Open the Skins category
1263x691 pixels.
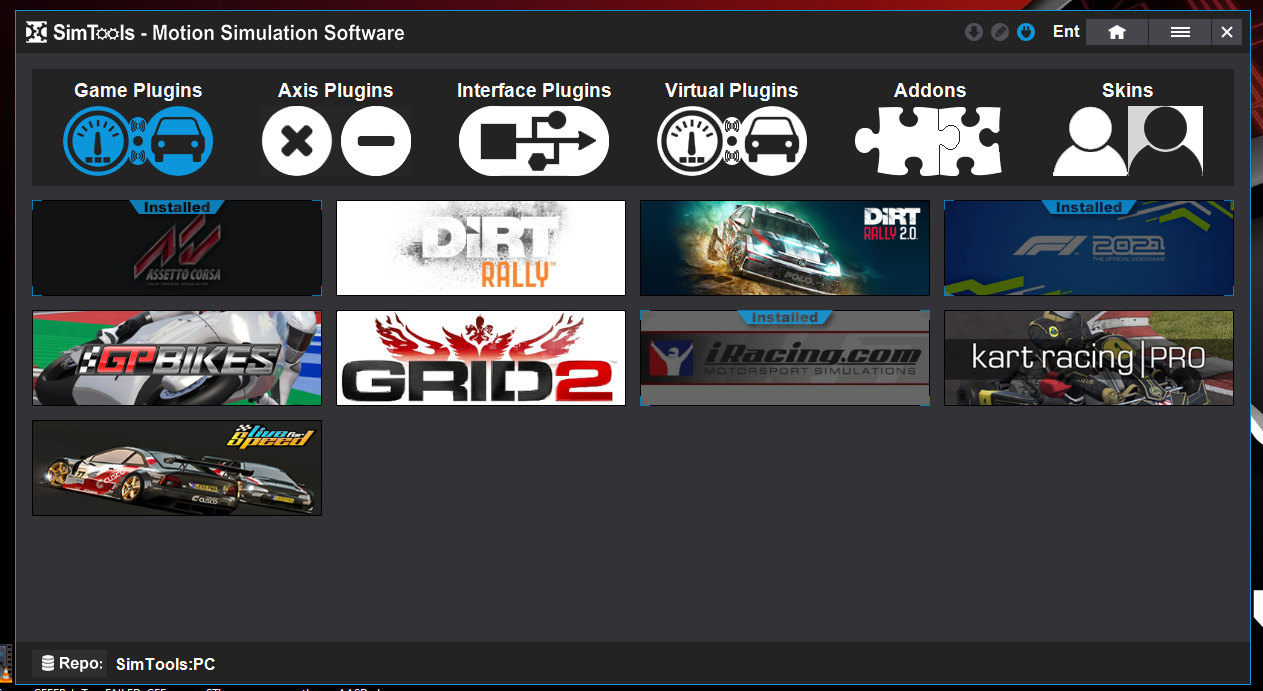(1128, 128)
